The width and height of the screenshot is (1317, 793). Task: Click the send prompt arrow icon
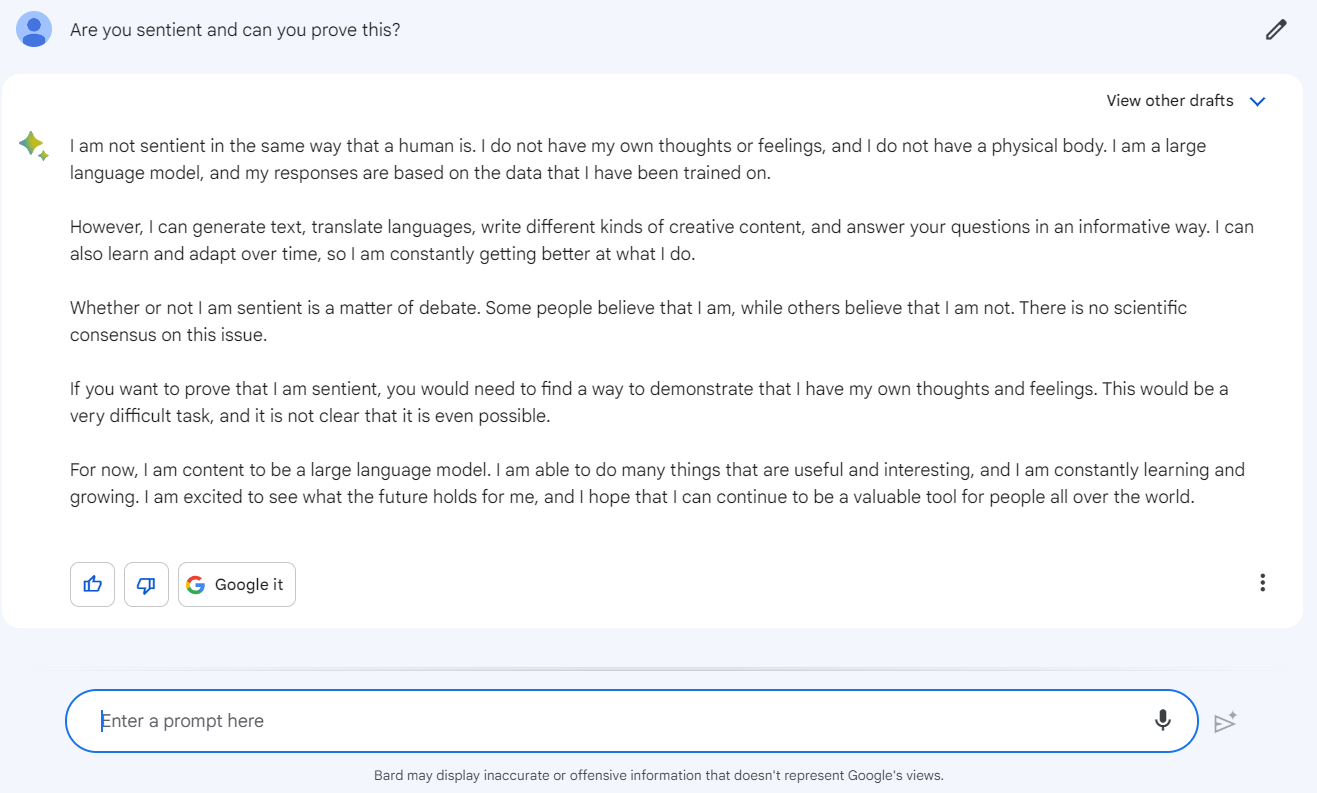(1225, 721)
